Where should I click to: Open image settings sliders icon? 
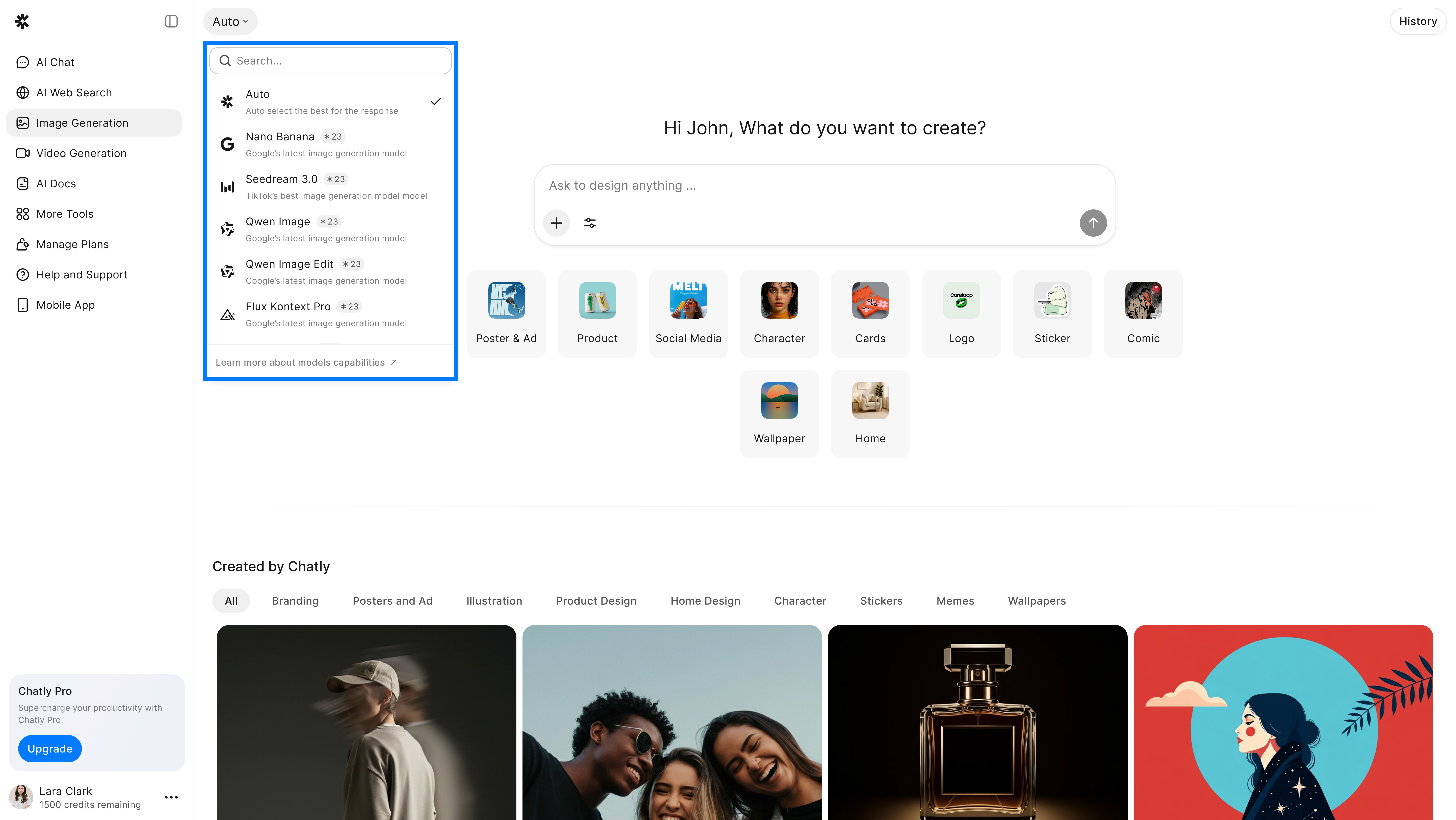tap(590, 223)
